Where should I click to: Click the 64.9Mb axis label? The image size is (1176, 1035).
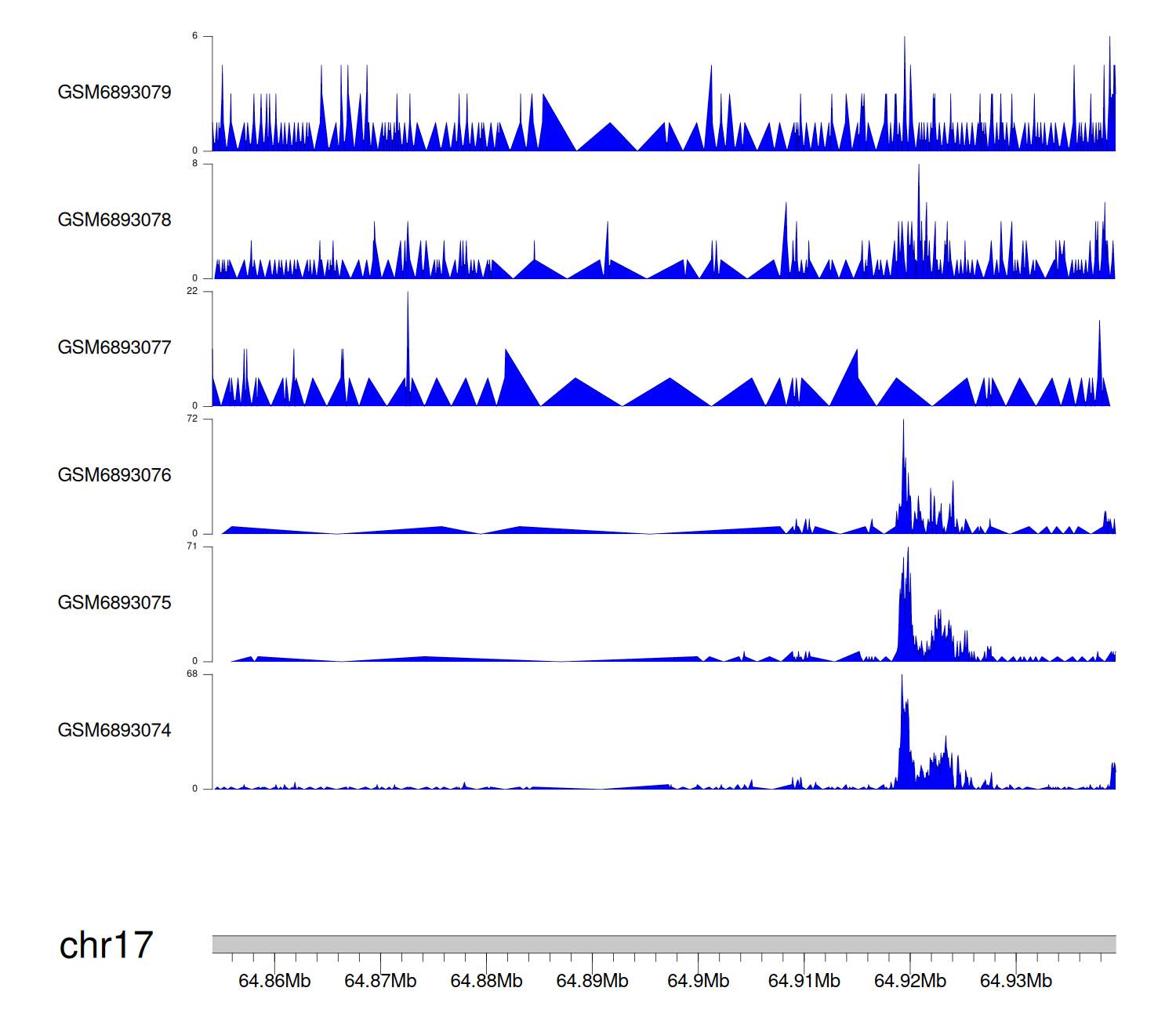(x=698, y=981)
